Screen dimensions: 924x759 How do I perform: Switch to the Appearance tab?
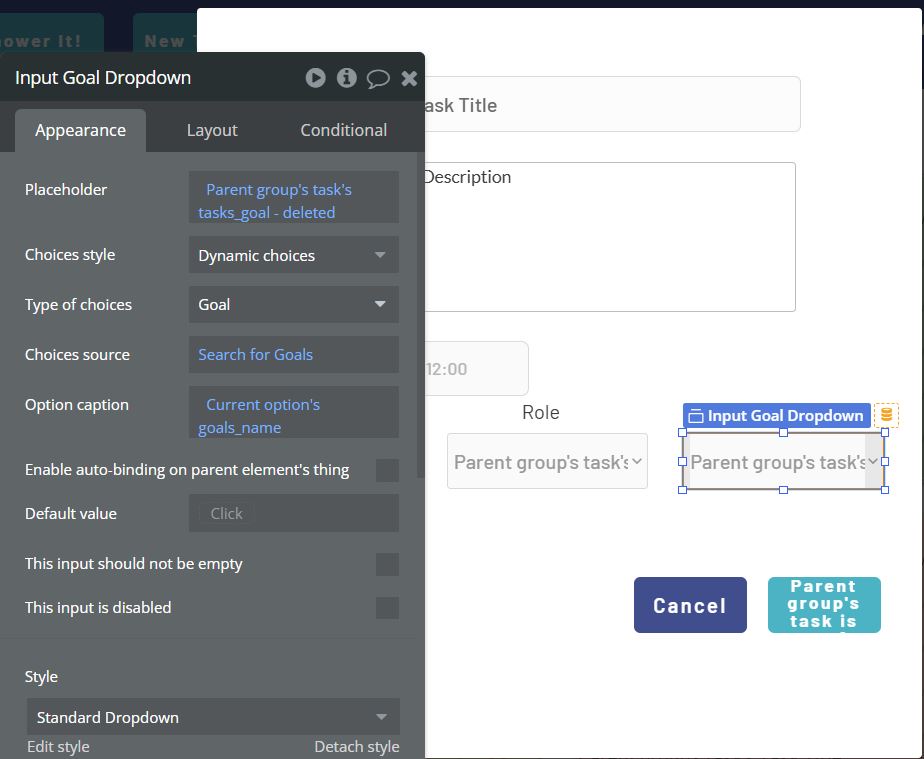(80, 130)
